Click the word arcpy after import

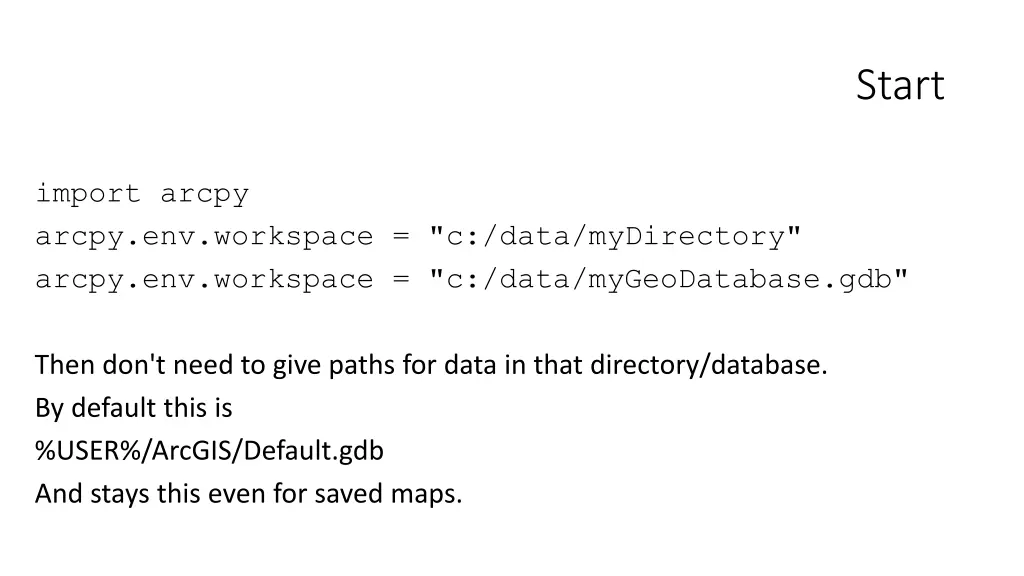click(x=204, y=195)
